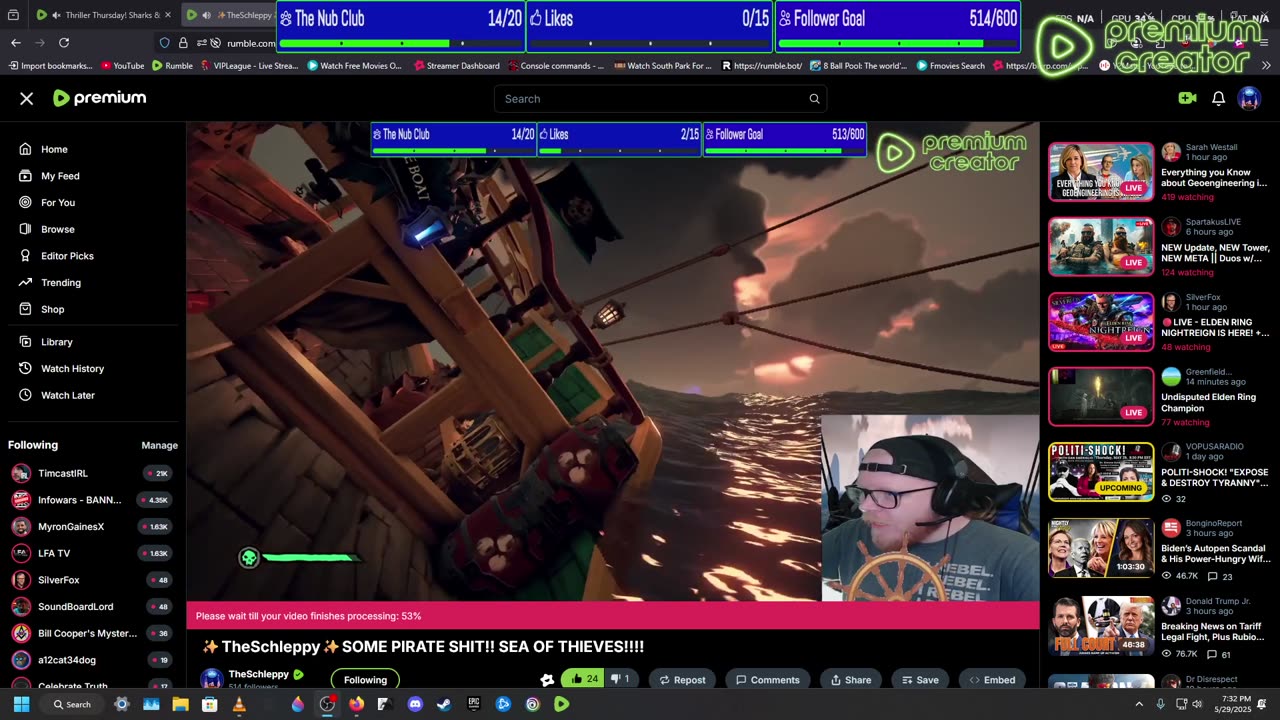Reload the page with refresh icon
The height and width of the screenshot is (720, 1280).
pyautogui.click(x=64, y=43)
